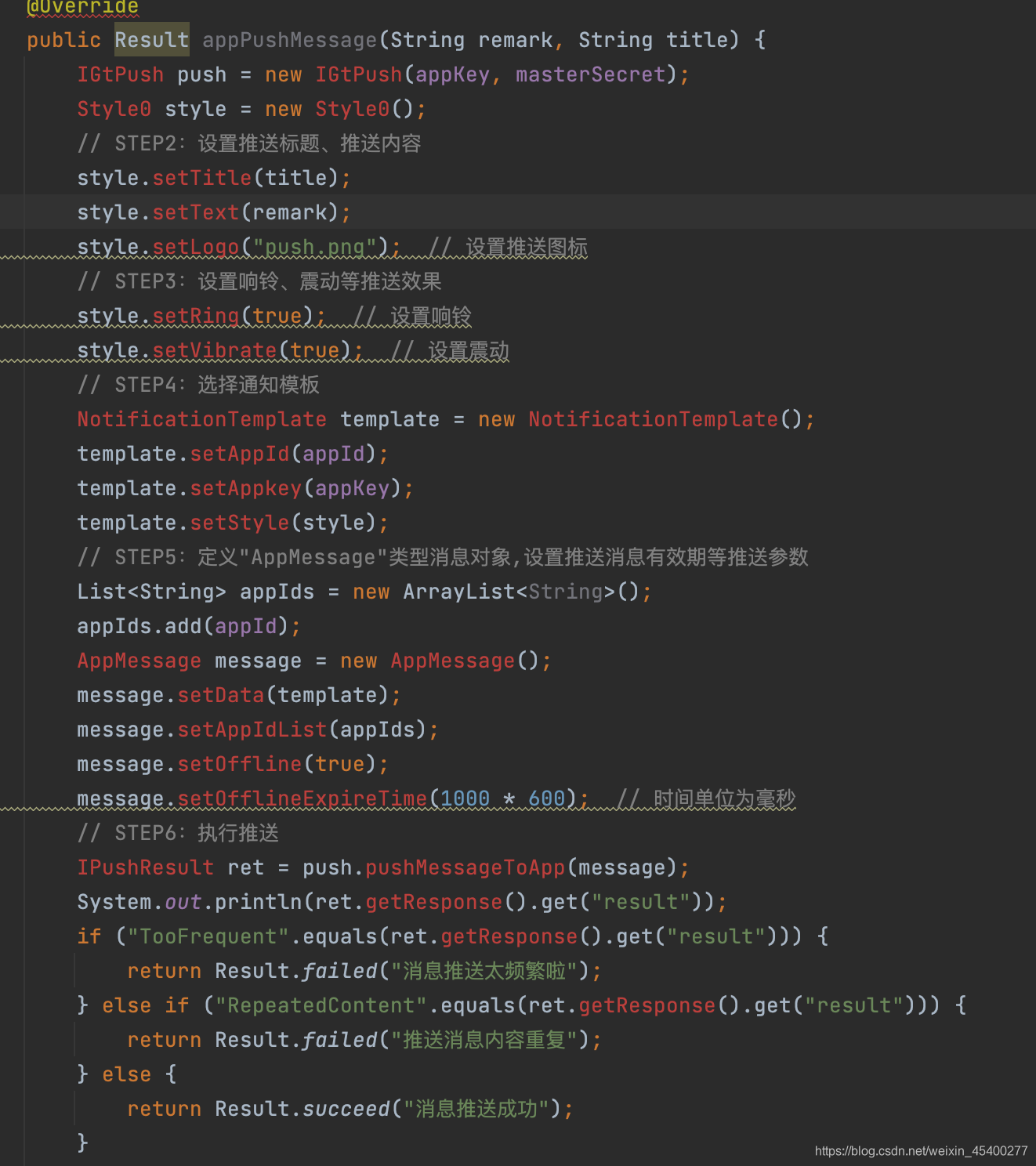Click the STEP6 comment line

pos(178,833)
